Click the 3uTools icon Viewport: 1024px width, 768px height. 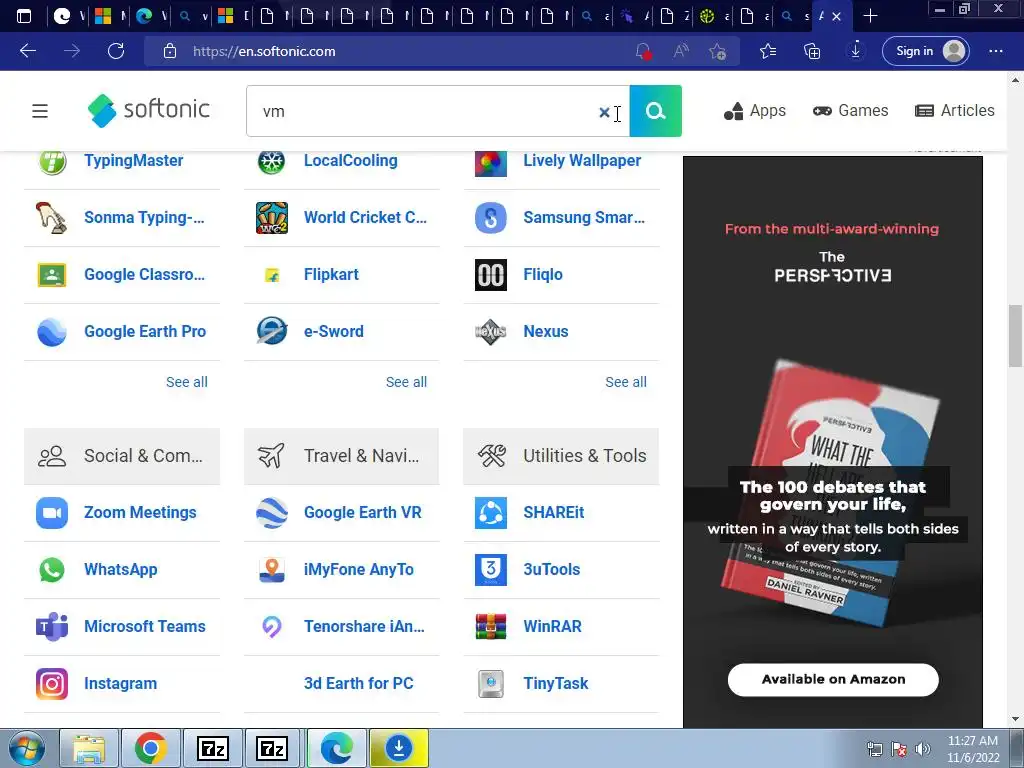(x=491, y=569)
